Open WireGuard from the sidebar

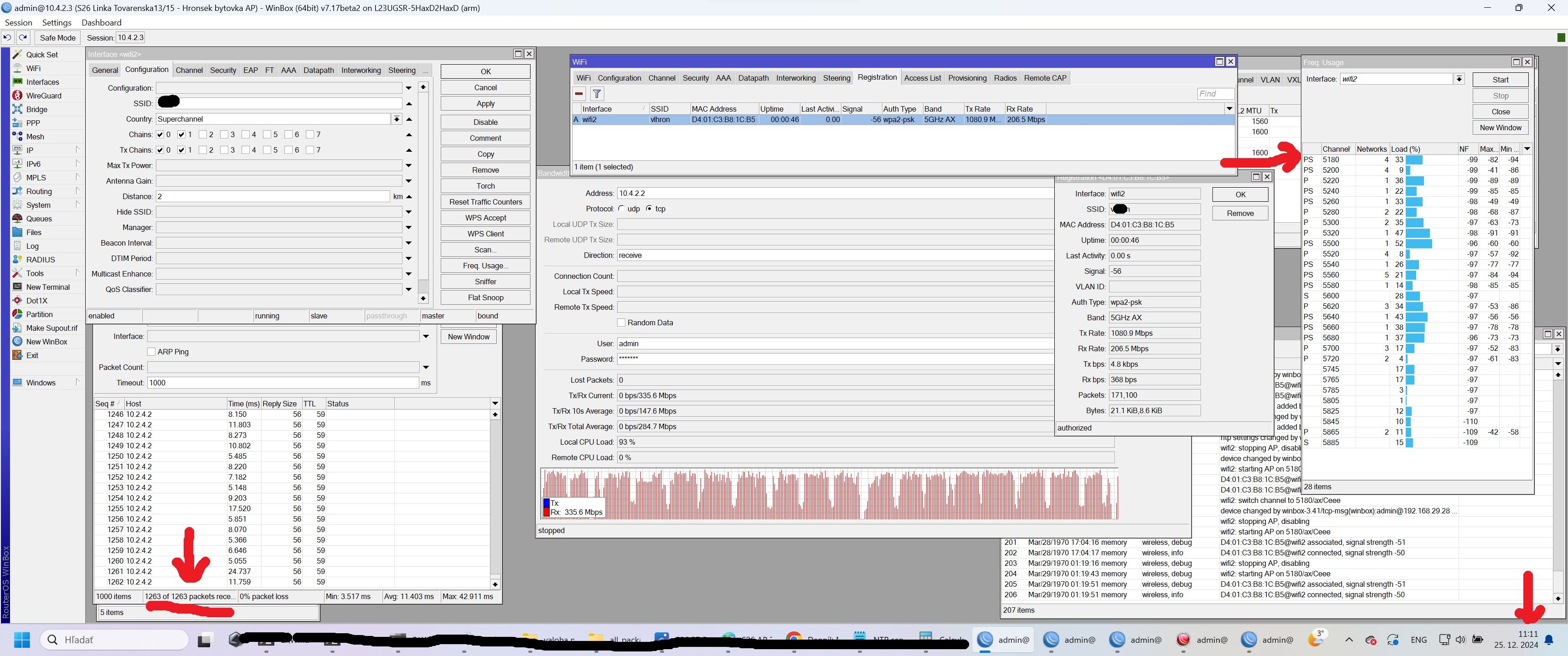(42, 96)
